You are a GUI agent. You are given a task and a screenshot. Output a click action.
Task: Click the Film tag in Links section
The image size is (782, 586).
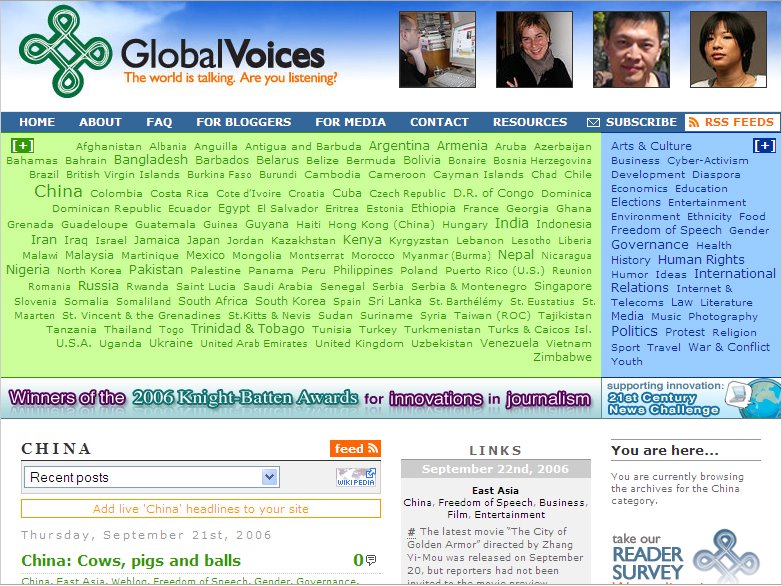coord(457,515)
